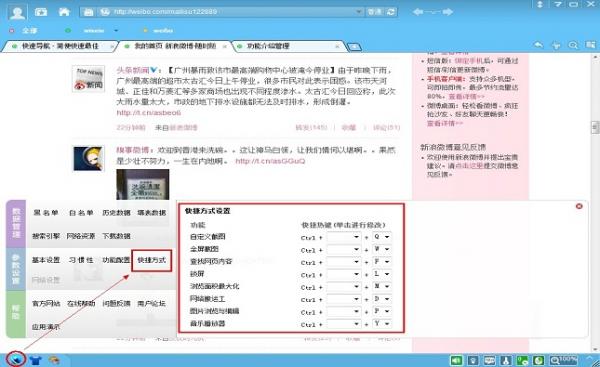
Task: Open the 在线帮助 help link
Action: click(x=81, y=303)
